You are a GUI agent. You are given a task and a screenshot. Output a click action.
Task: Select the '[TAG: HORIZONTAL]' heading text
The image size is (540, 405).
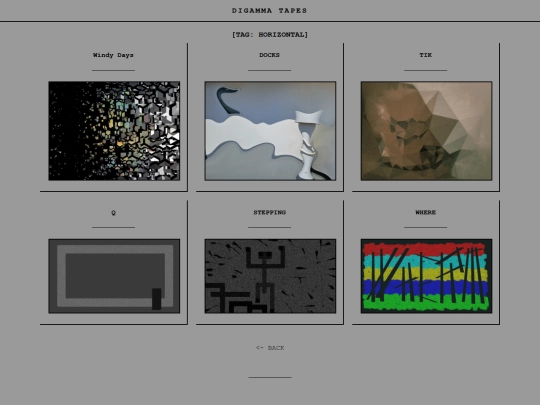pos(270,34)
